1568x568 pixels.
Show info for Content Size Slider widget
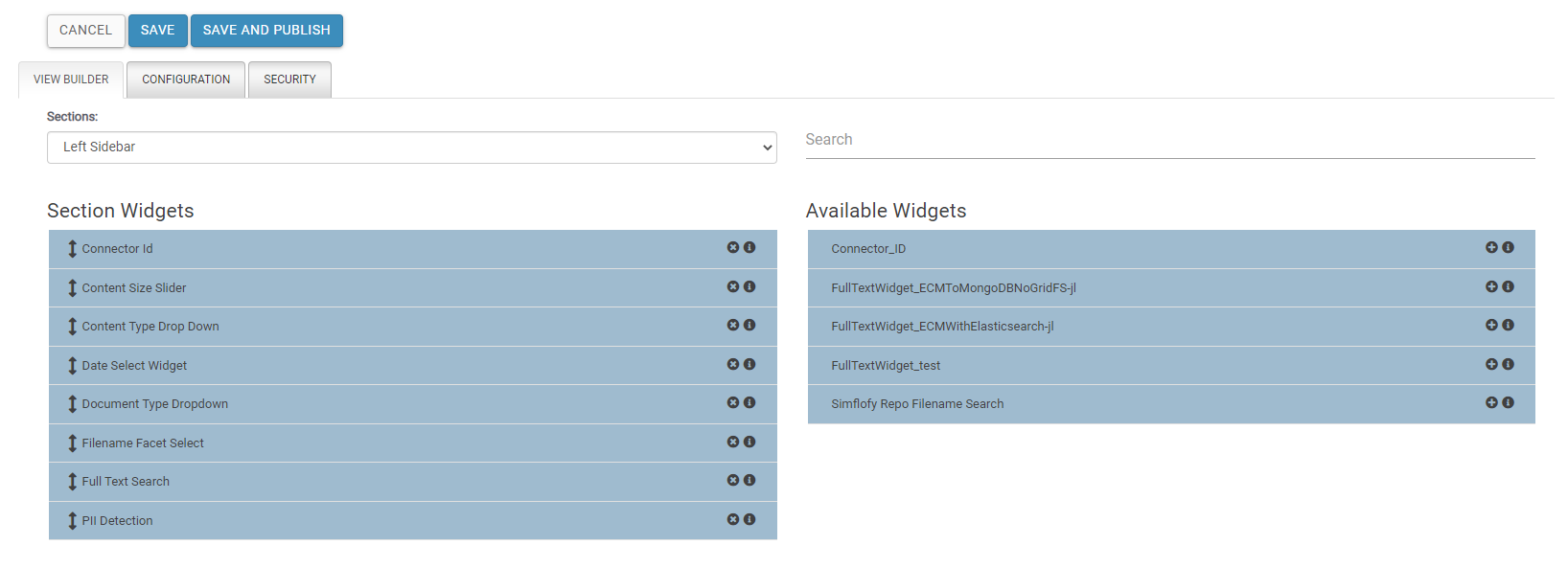tap(749, 286)
